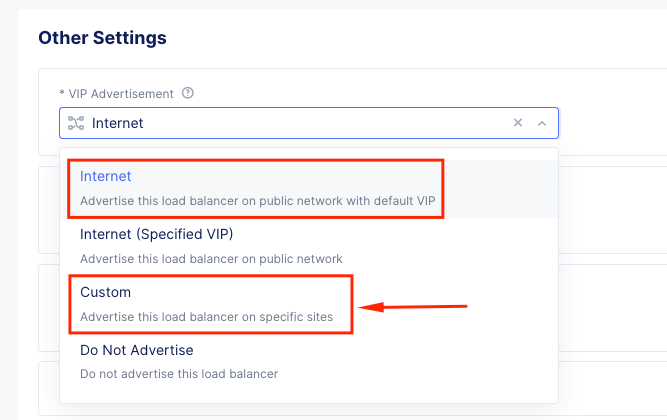The height and width of the screenshot is (420, 667).
Task: Pick the Do Not Advertise option
Action: coord(136,350)
